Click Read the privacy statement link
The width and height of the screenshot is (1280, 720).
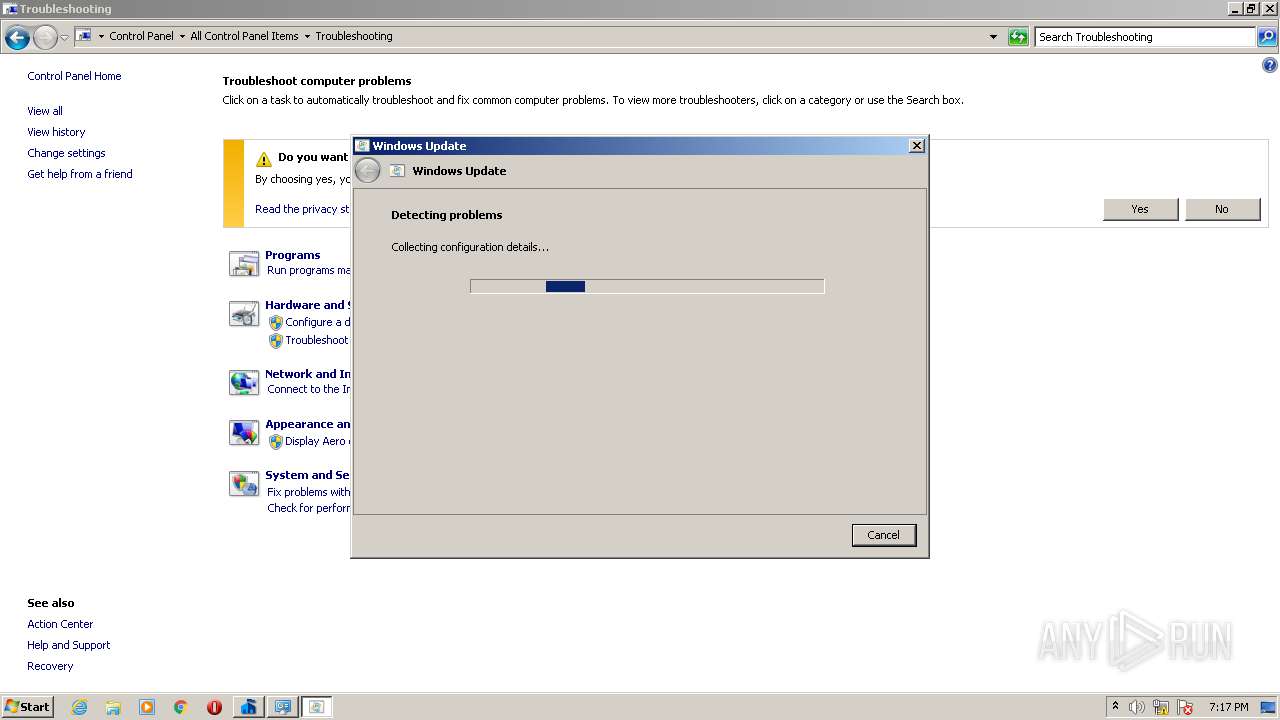(x=303, y=209)
